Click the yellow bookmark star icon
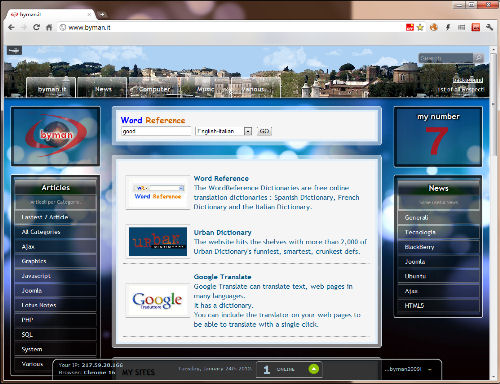The width and height of the screenshot is (500, 384). pyautogui.click(x=420, y=27)
